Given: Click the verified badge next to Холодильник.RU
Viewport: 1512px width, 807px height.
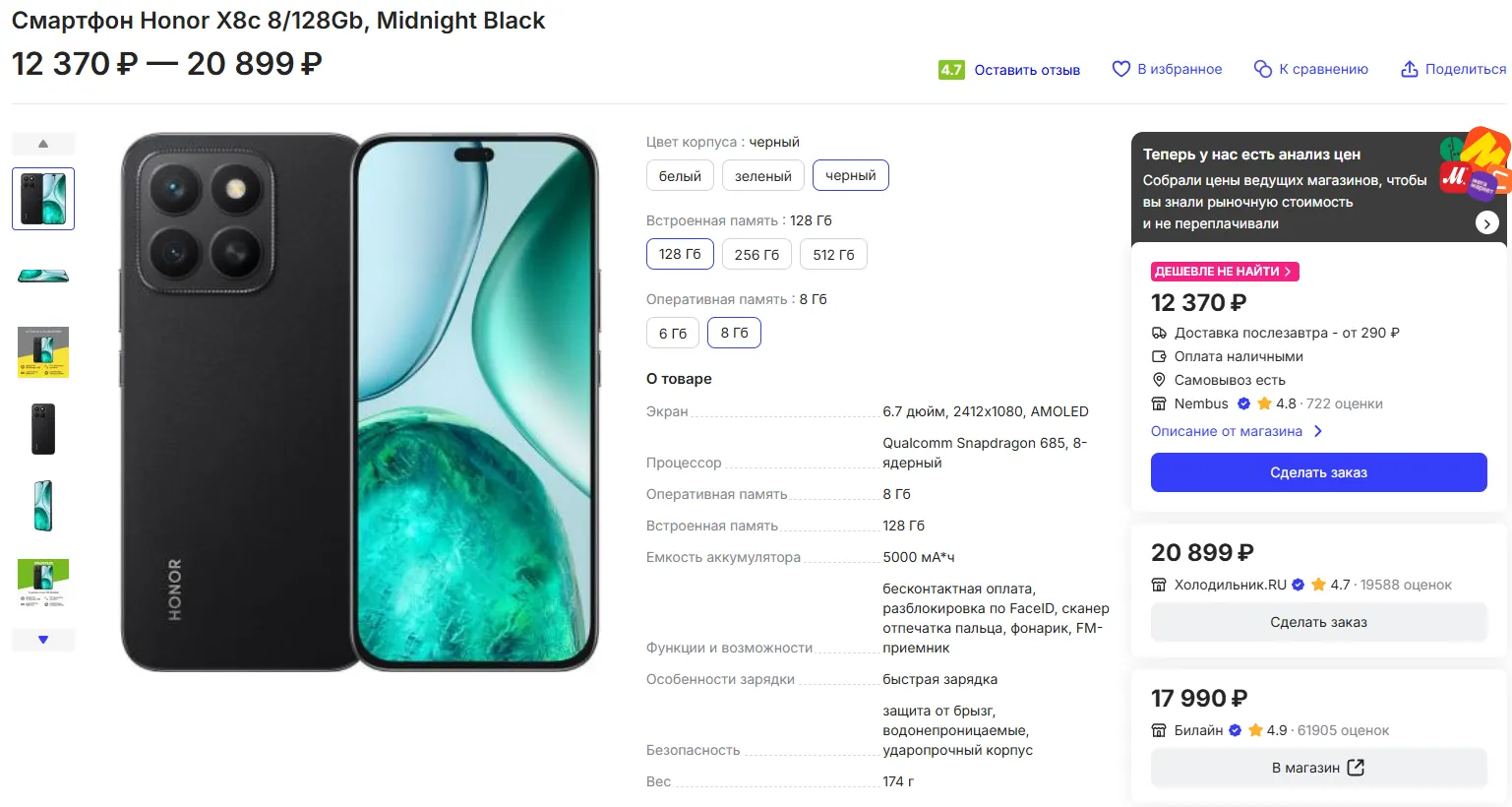Looking at the screenshot, I should point(1299,585).
